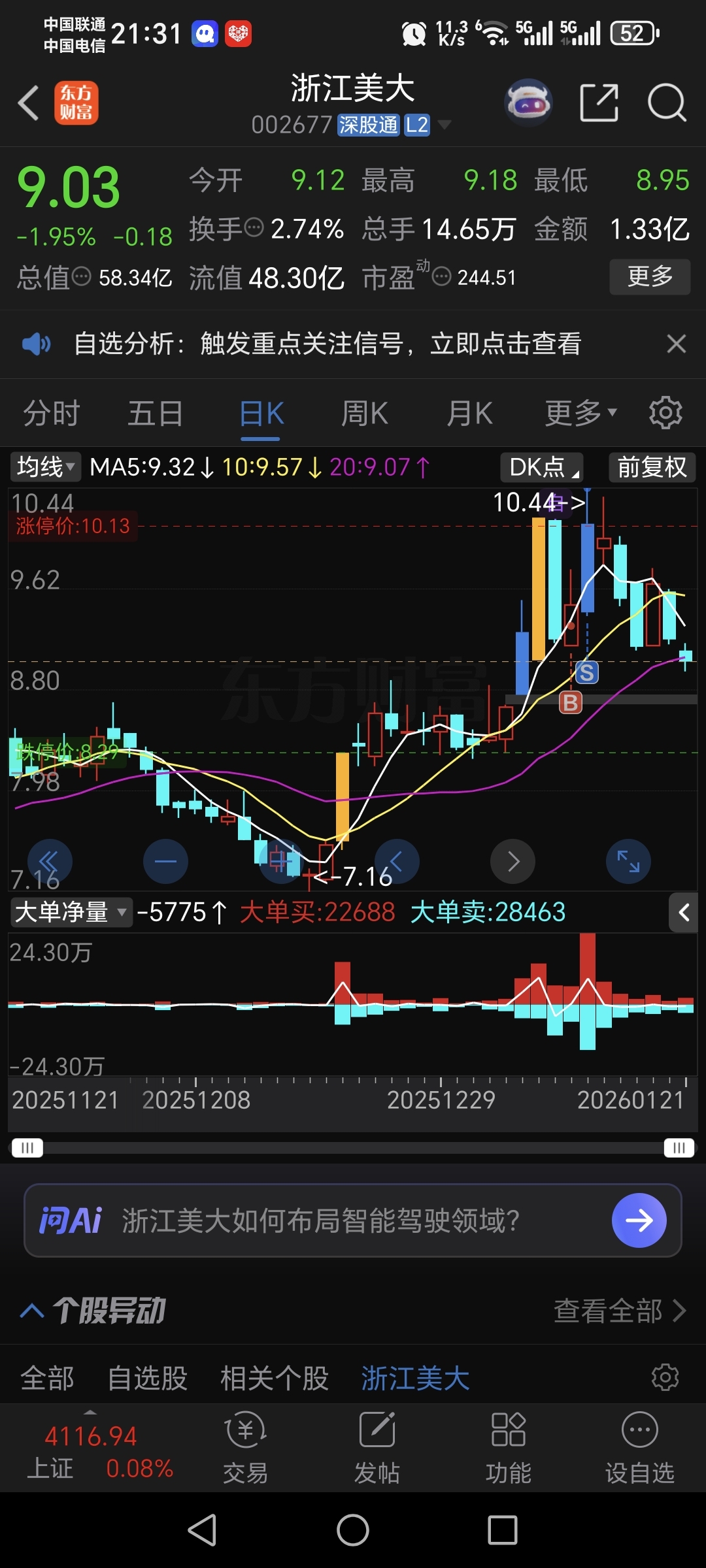
Task: Tap the 深股通 tag
Action: click(x=367, y=125)
